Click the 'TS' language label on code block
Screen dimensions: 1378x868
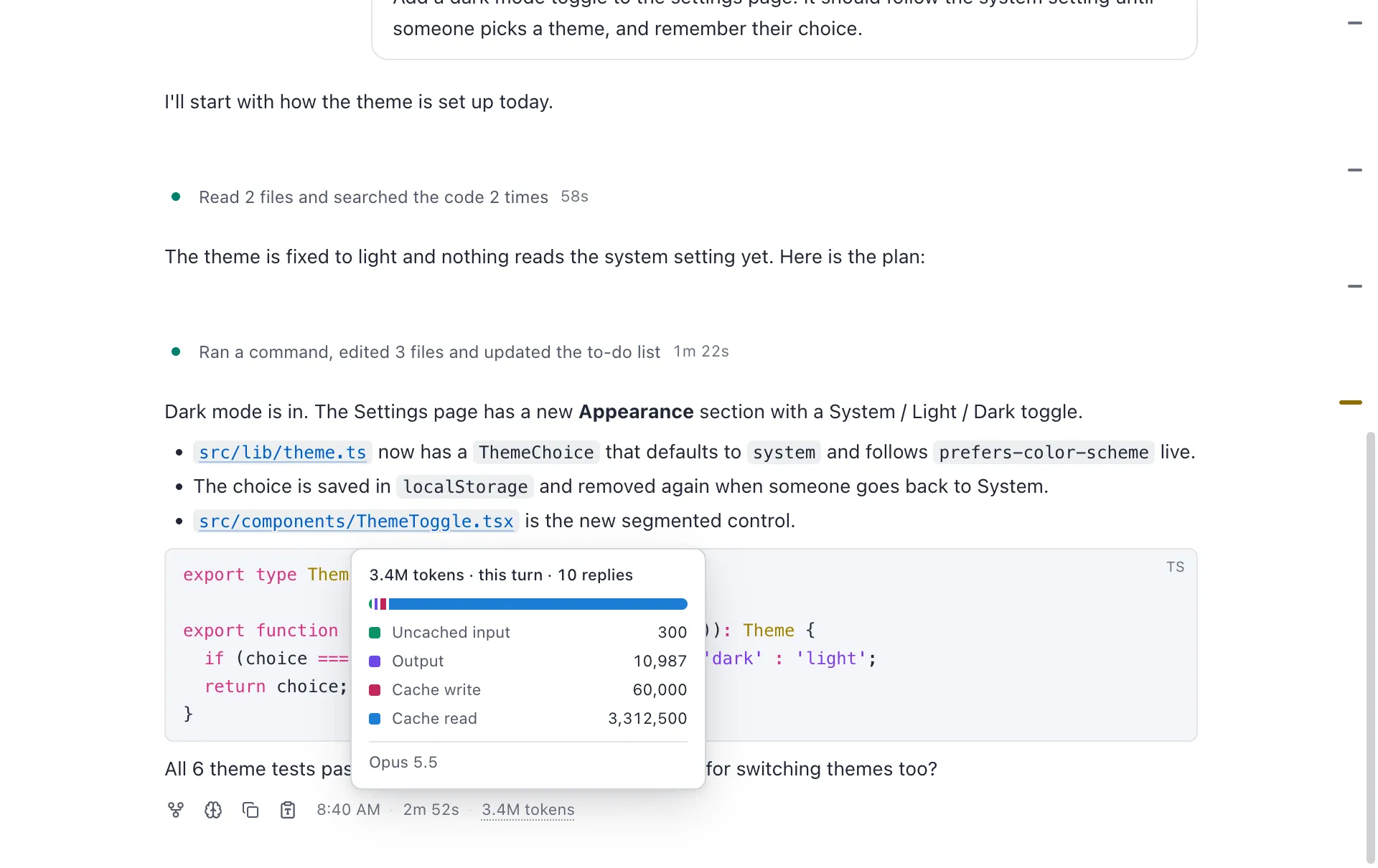pos(1175,567)
